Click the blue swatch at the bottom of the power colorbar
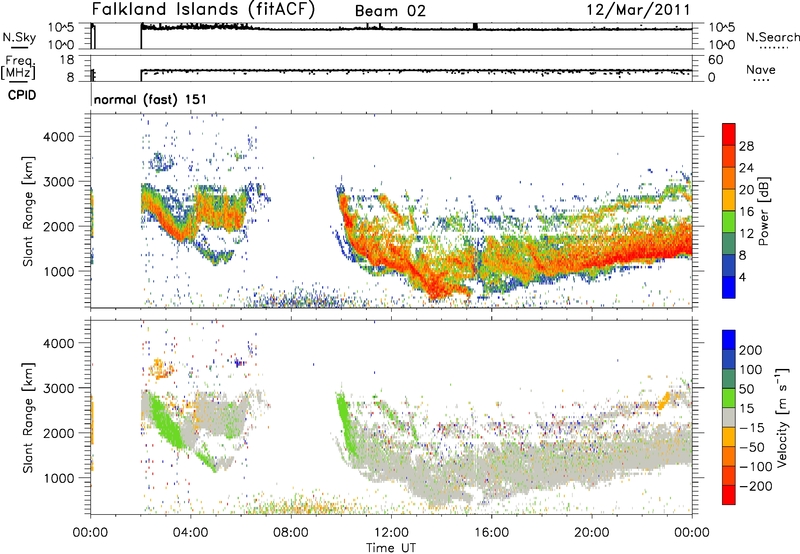Image resolution: width=800 pixels, height=554 pixels. (729, 287)
